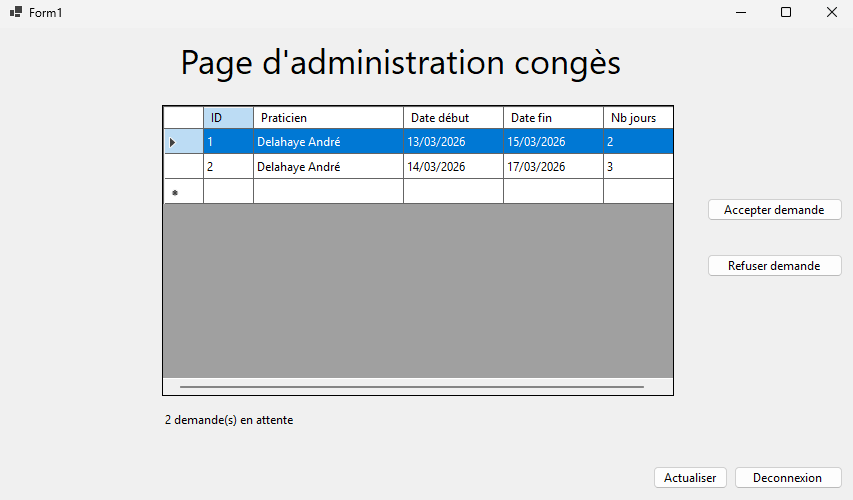
Task: Select the 14/03/2026 start date cell
Action: [453, 167]
